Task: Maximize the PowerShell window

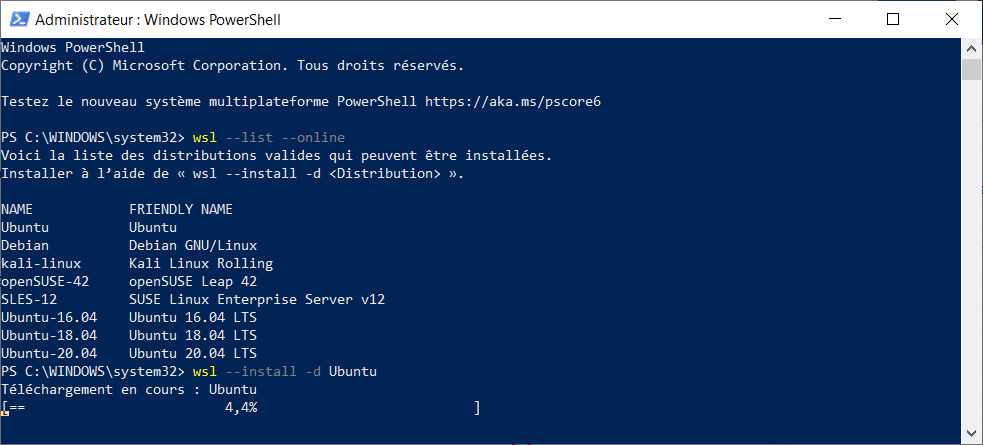Action: point(893,19)
